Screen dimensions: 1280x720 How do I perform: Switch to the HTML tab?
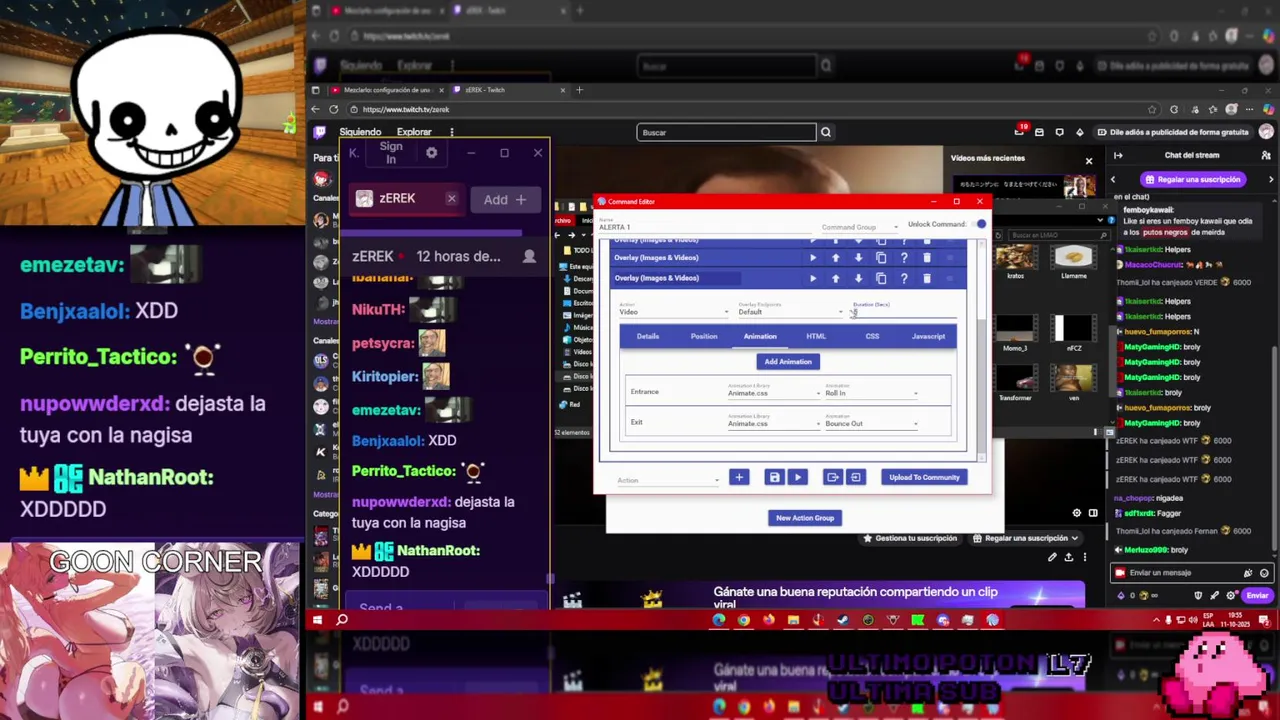(816, 336)
